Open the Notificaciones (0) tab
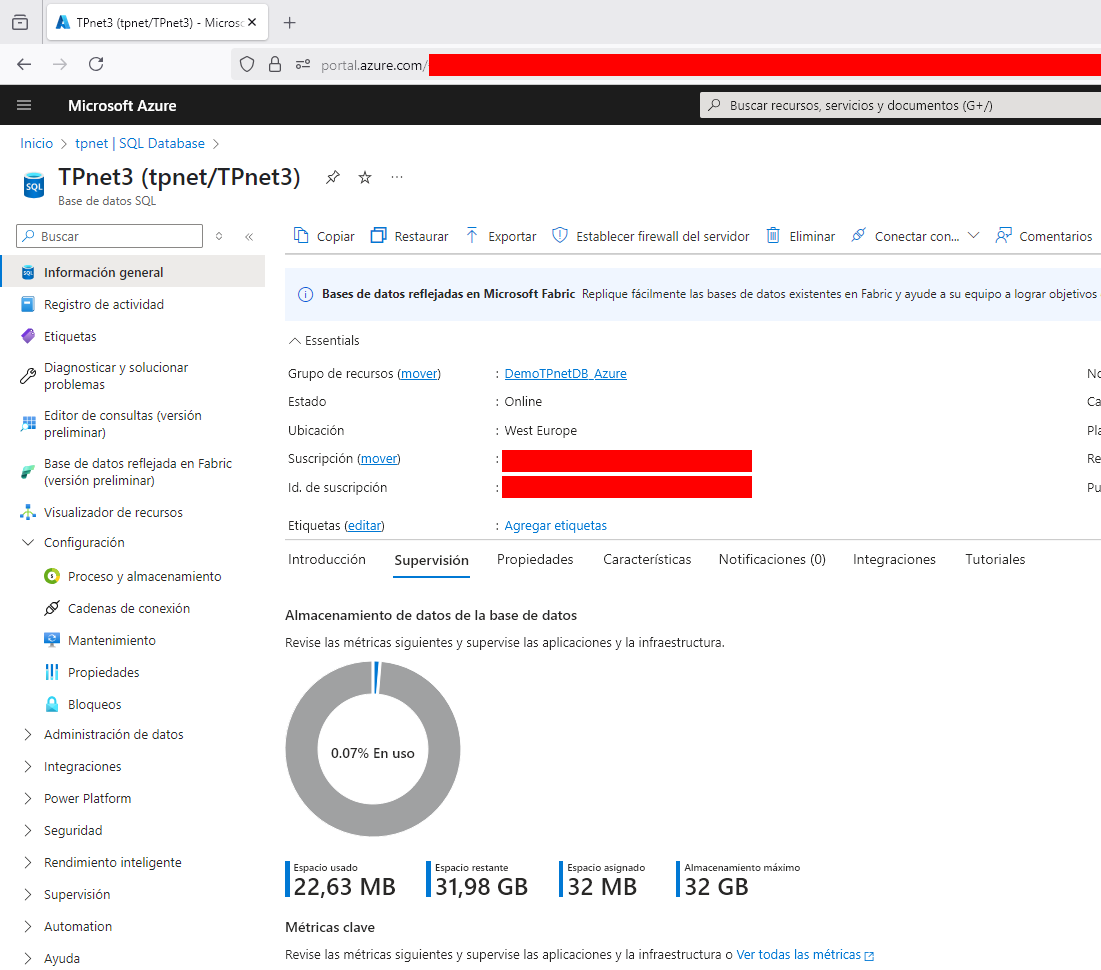The height and width of the screenshot is (970, 1101). 772,559
